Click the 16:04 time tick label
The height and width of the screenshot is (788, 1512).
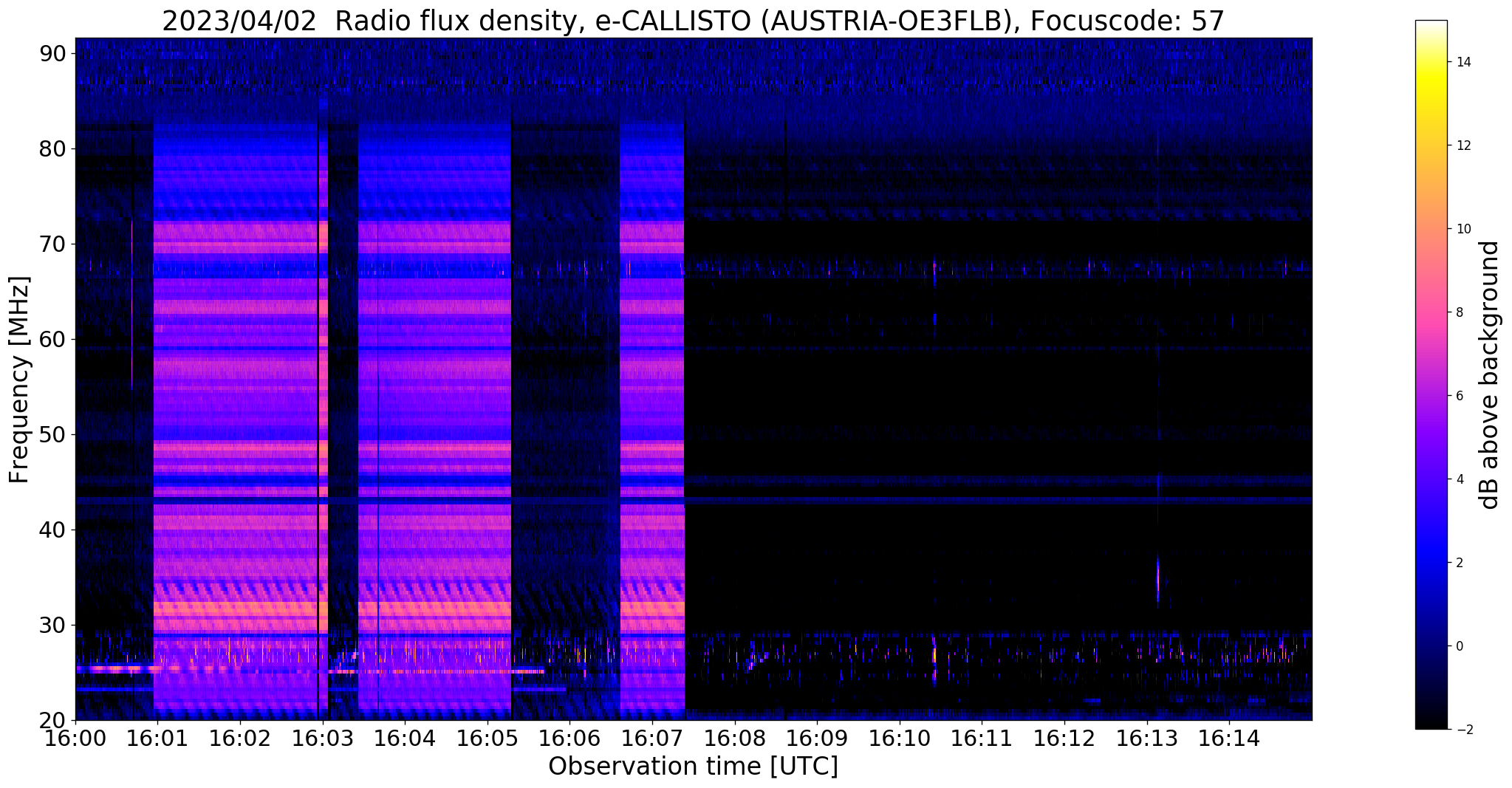pos(405,739)
